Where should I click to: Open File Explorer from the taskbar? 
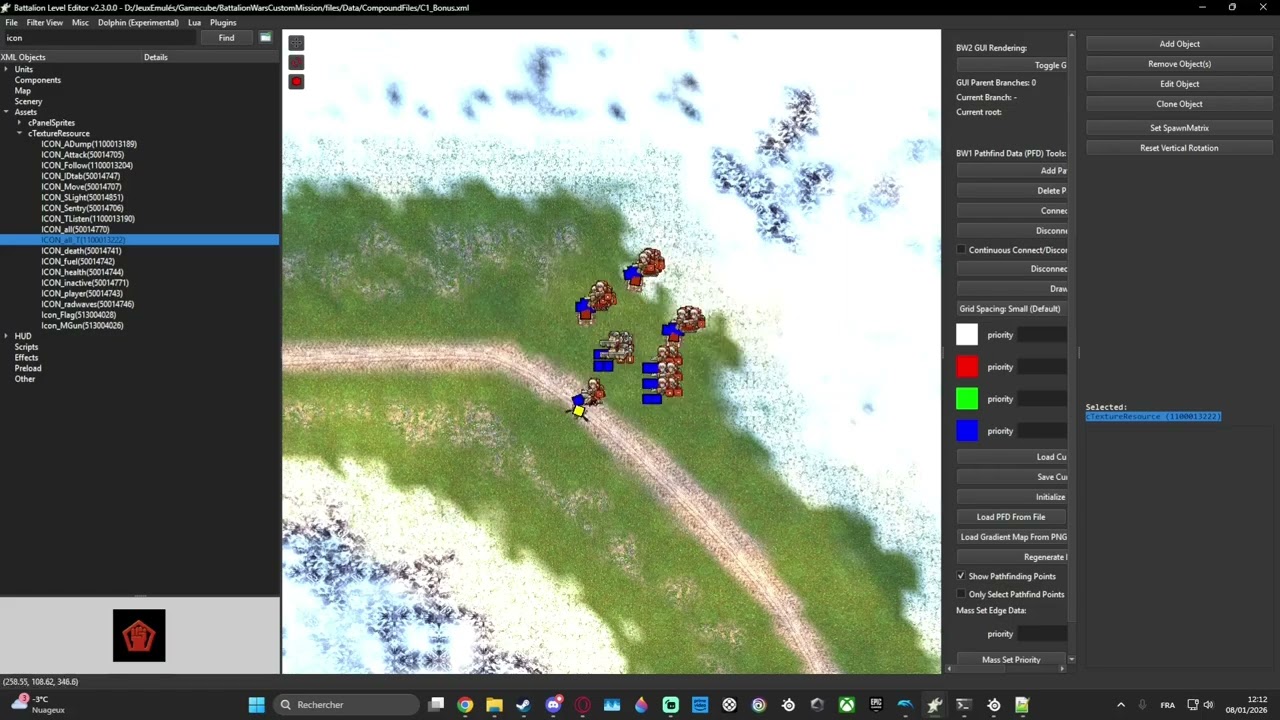[494, 705]
